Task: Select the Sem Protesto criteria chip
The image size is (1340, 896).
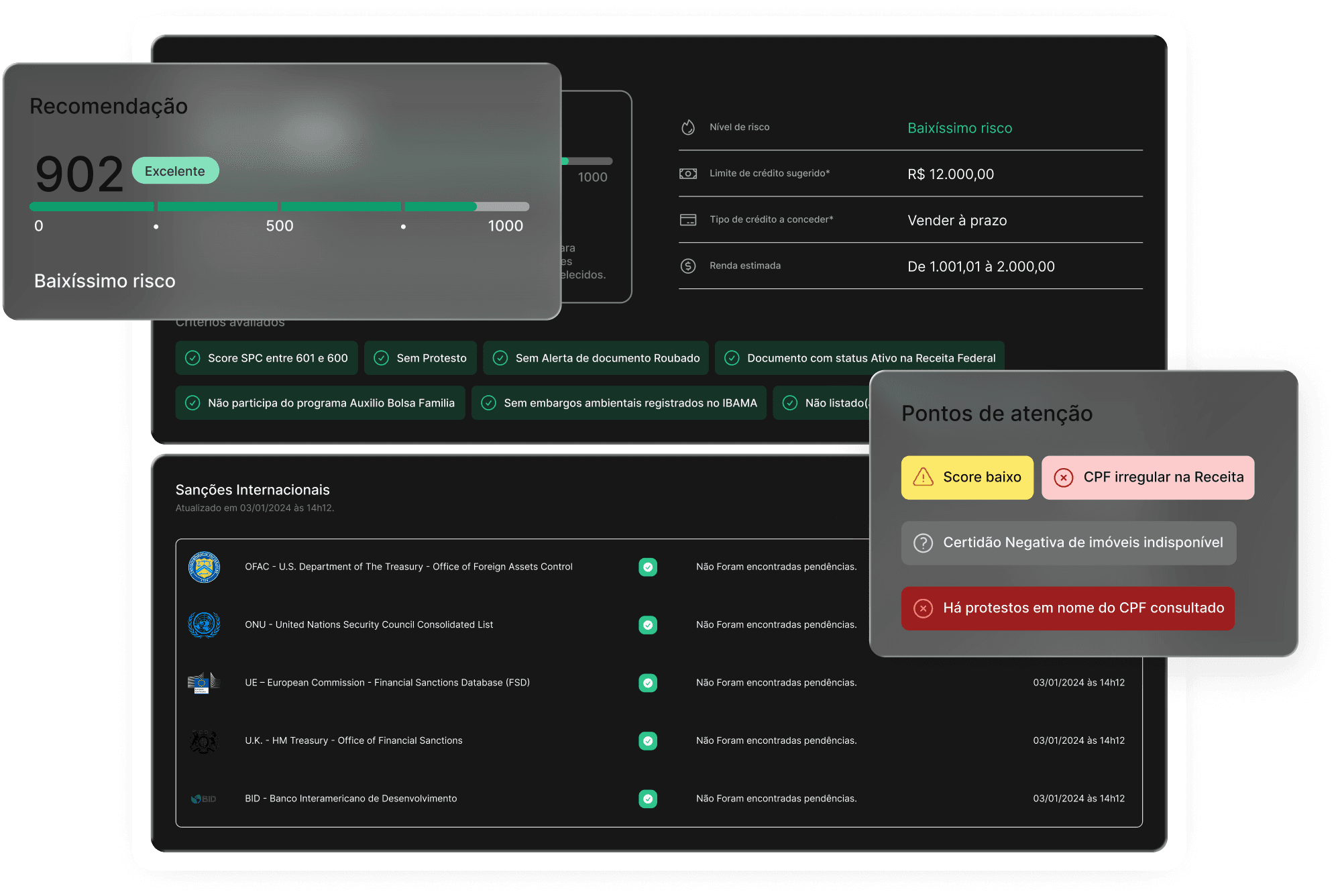Action: pos(420,358)
